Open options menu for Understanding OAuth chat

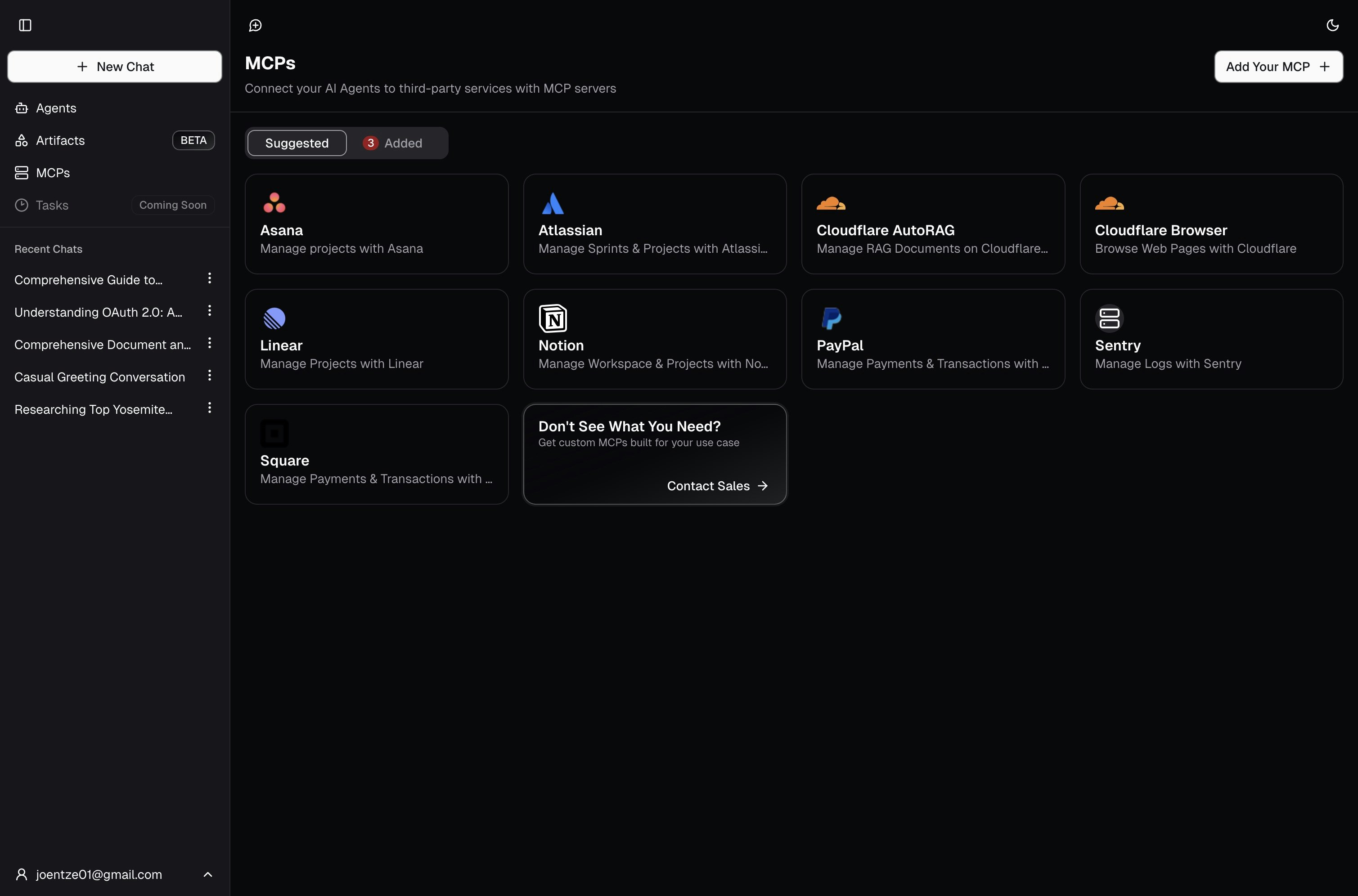click(210, 310)
